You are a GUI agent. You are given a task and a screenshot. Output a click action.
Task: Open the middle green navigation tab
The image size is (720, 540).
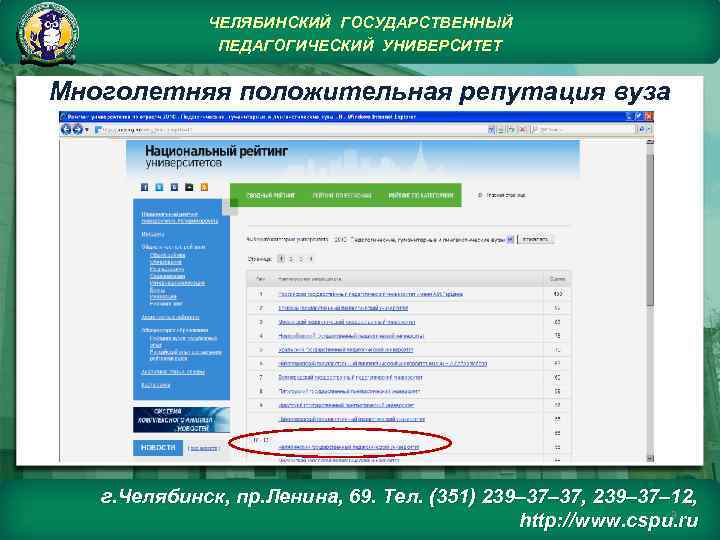tap(342, 195)
